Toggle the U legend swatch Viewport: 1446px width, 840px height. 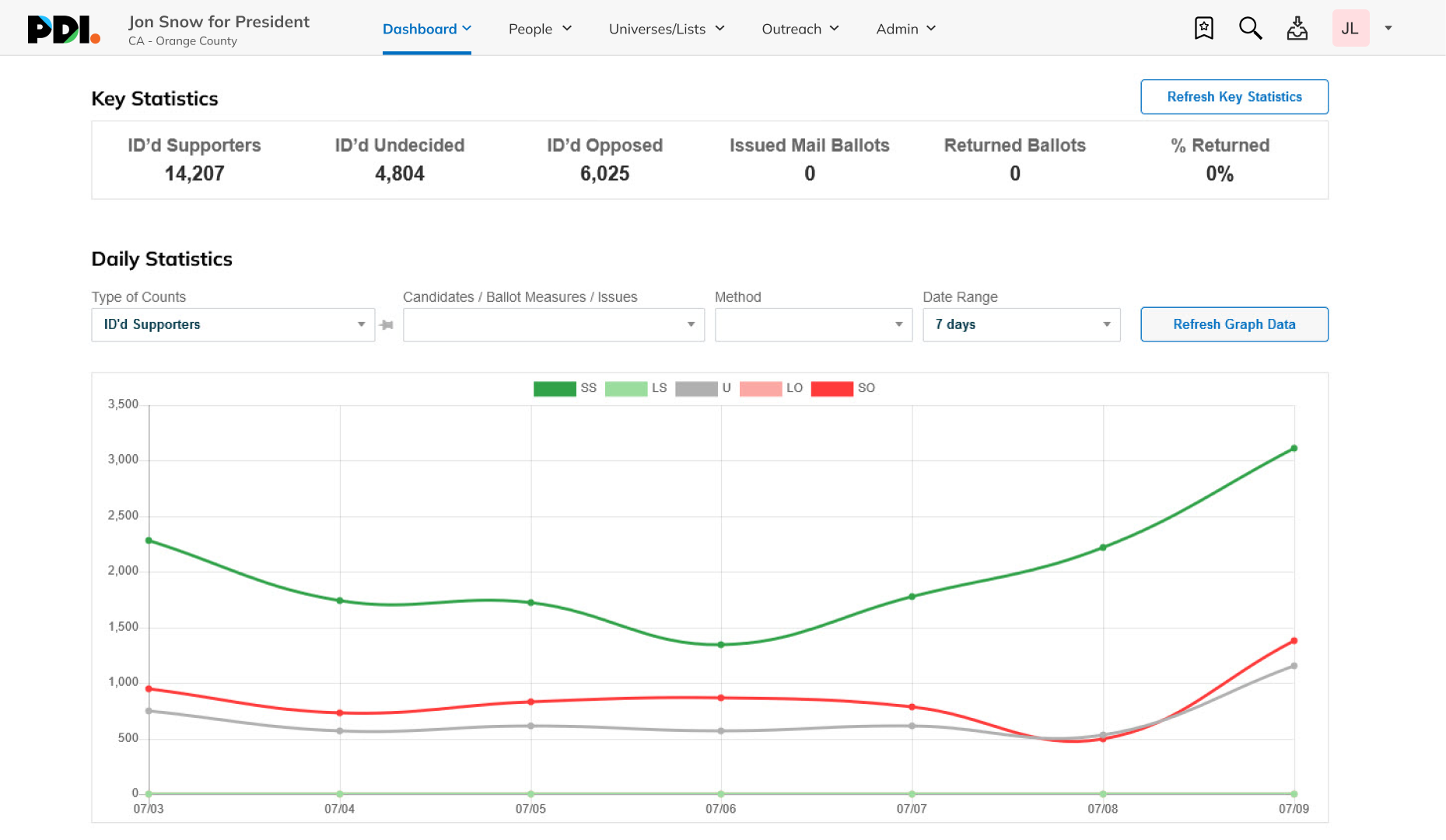tap(696, 388)
